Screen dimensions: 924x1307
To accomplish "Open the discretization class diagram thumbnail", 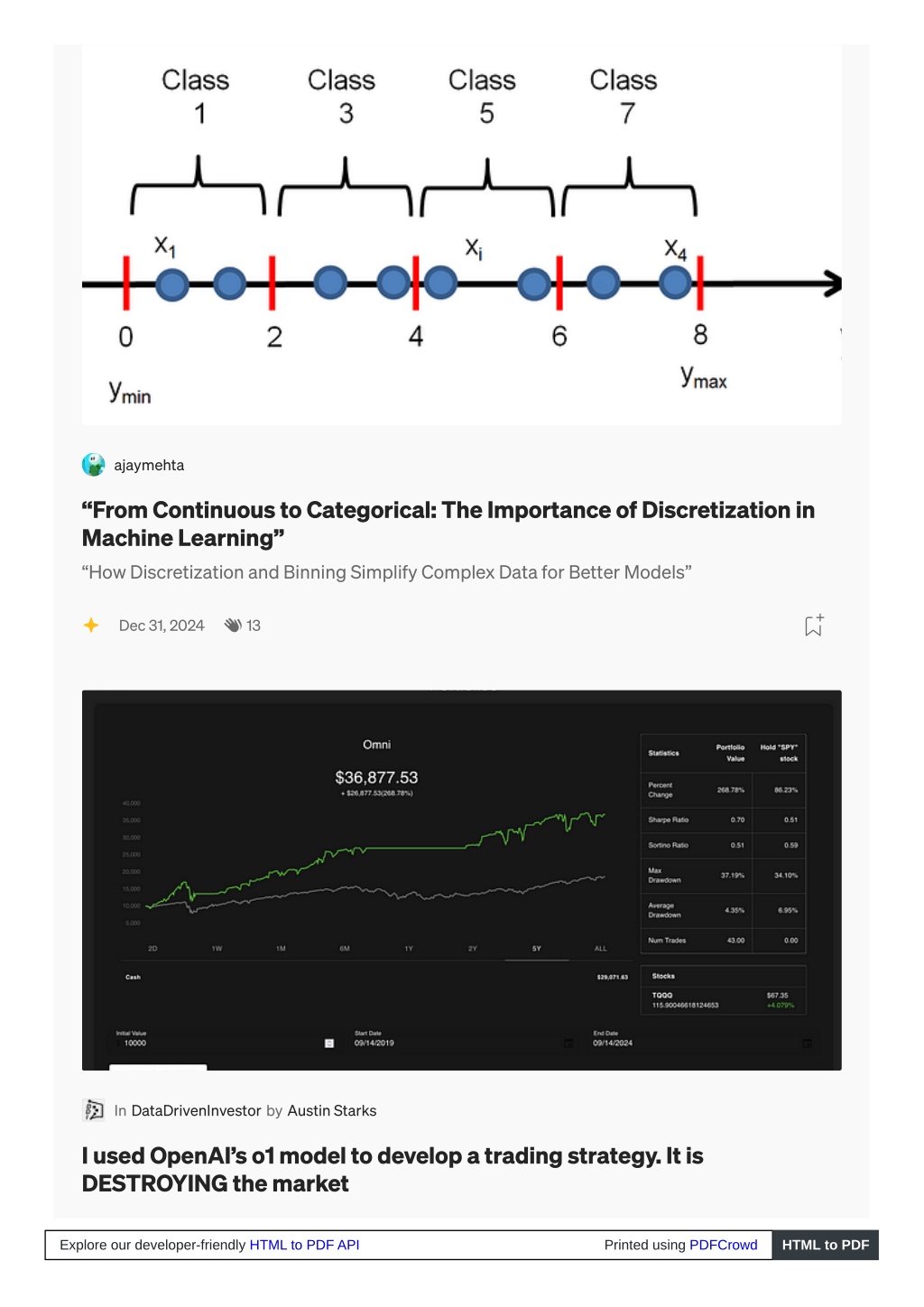I will tap(462, 235).
